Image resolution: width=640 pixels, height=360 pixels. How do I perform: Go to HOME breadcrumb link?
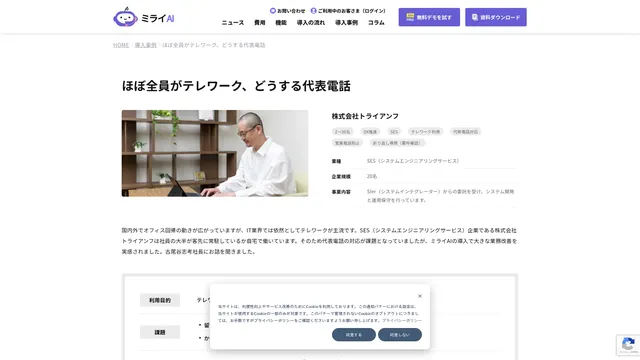click(x=121, y=45)
